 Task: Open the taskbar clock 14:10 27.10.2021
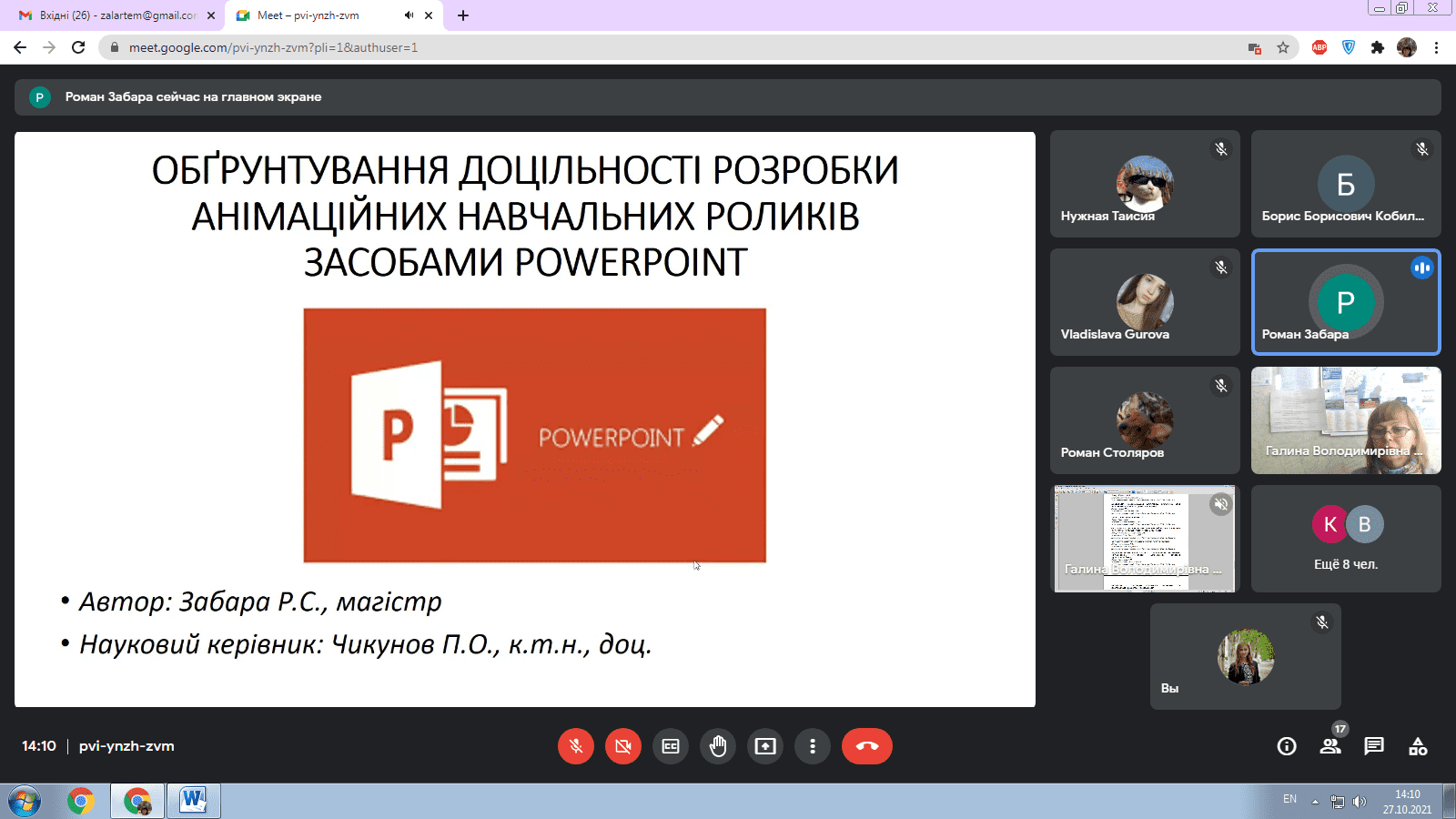(1407, 802)
